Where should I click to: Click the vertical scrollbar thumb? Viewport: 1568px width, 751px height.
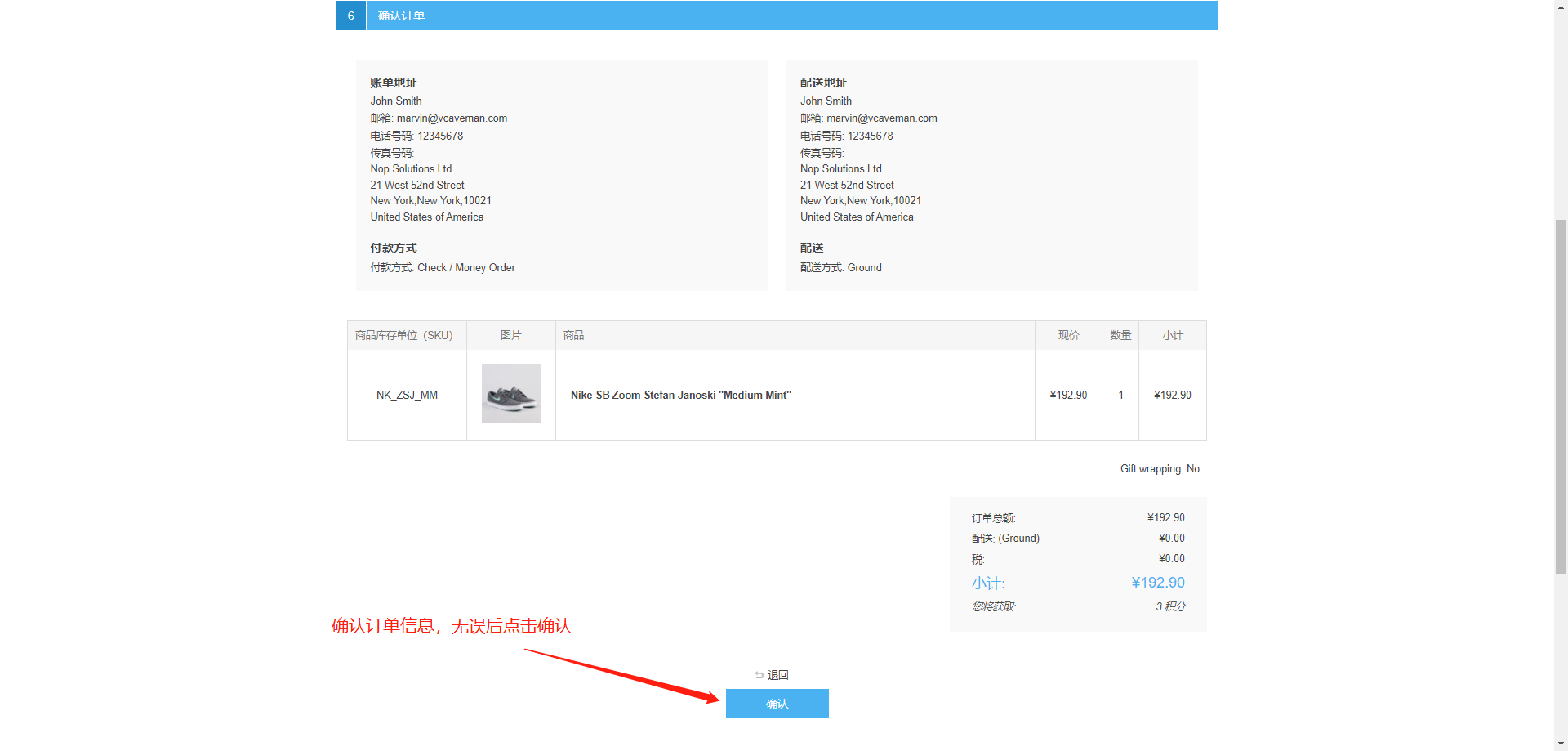click(1561, 396)
